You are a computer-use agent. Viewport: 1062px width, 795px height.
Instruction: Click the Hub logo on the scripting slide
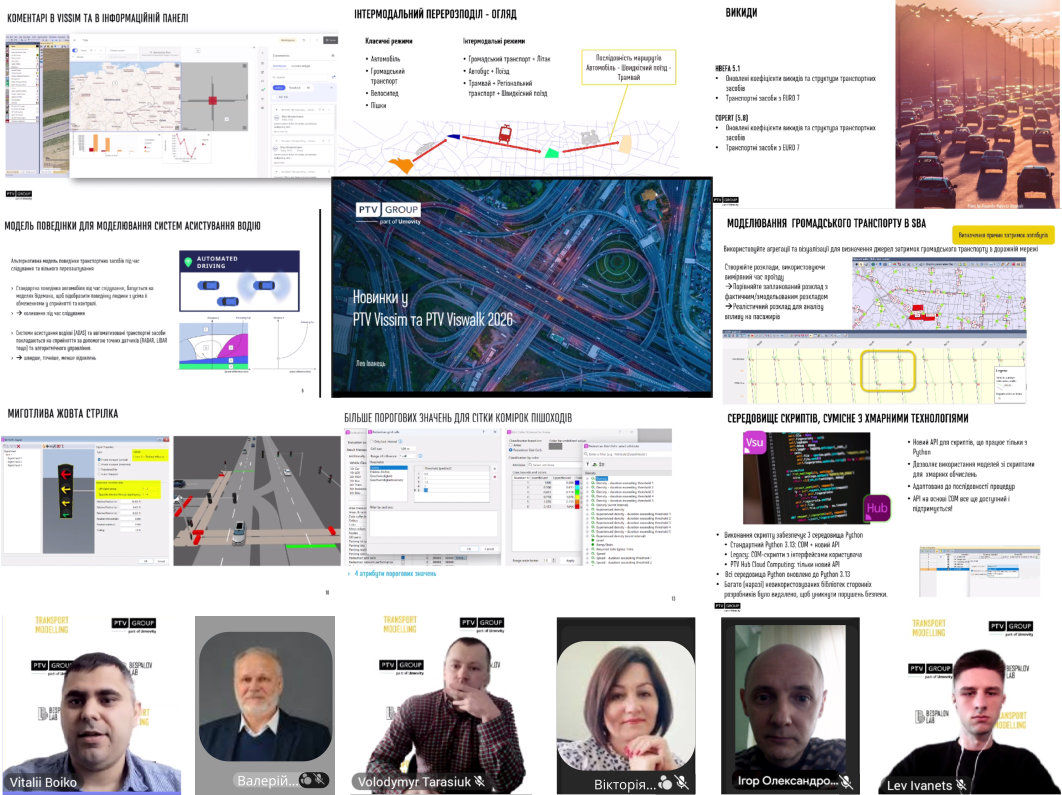click(878, 507)
